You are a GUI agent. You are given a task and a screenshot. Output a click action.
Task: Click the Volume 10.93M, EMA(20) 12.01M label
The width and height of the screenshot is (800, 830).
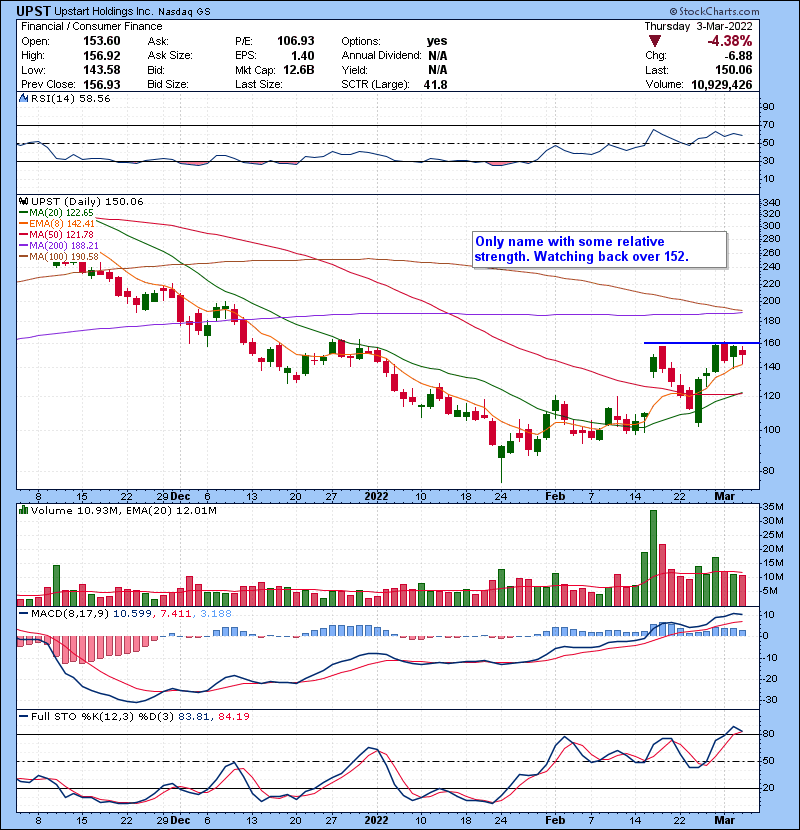coord(123,510)
